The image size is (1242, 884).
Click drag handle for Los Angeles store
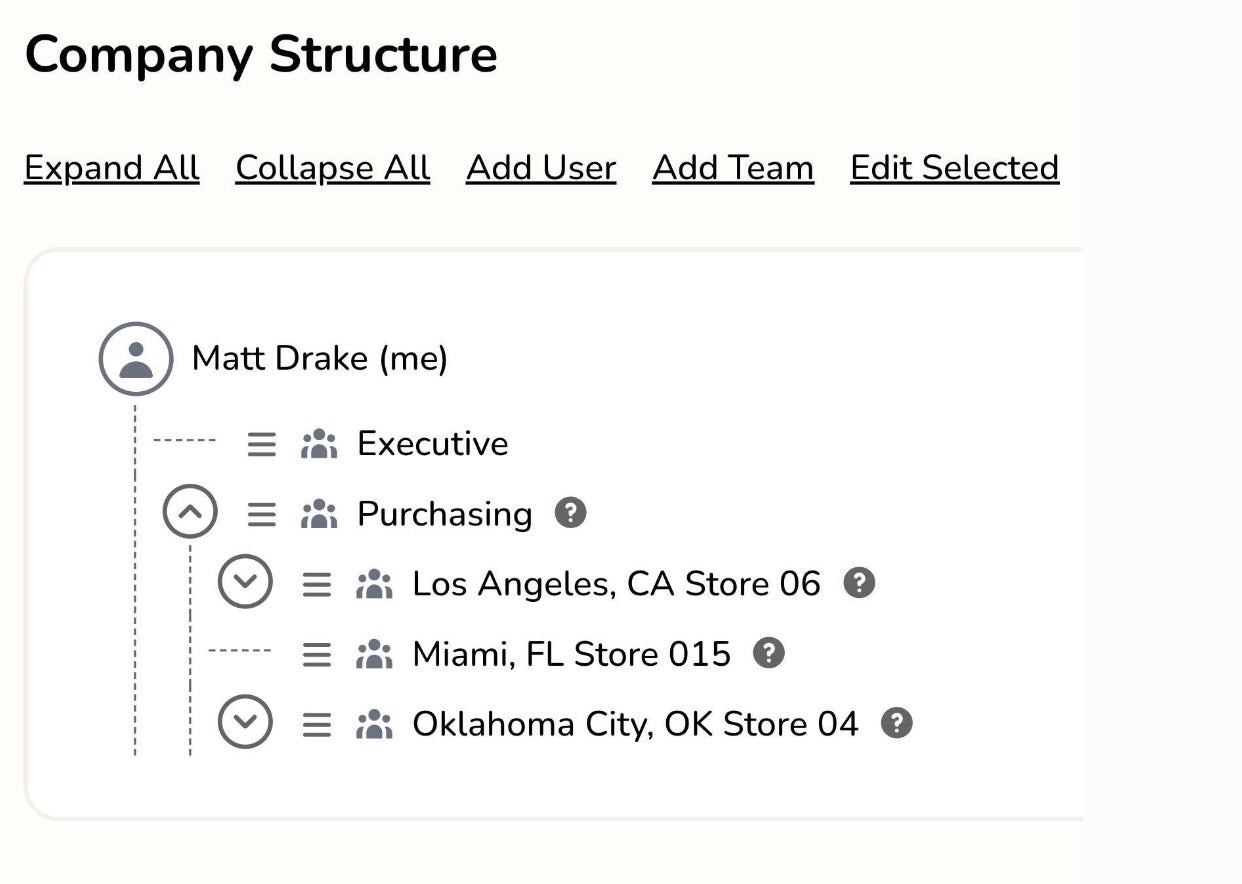[x=317, y=584]
